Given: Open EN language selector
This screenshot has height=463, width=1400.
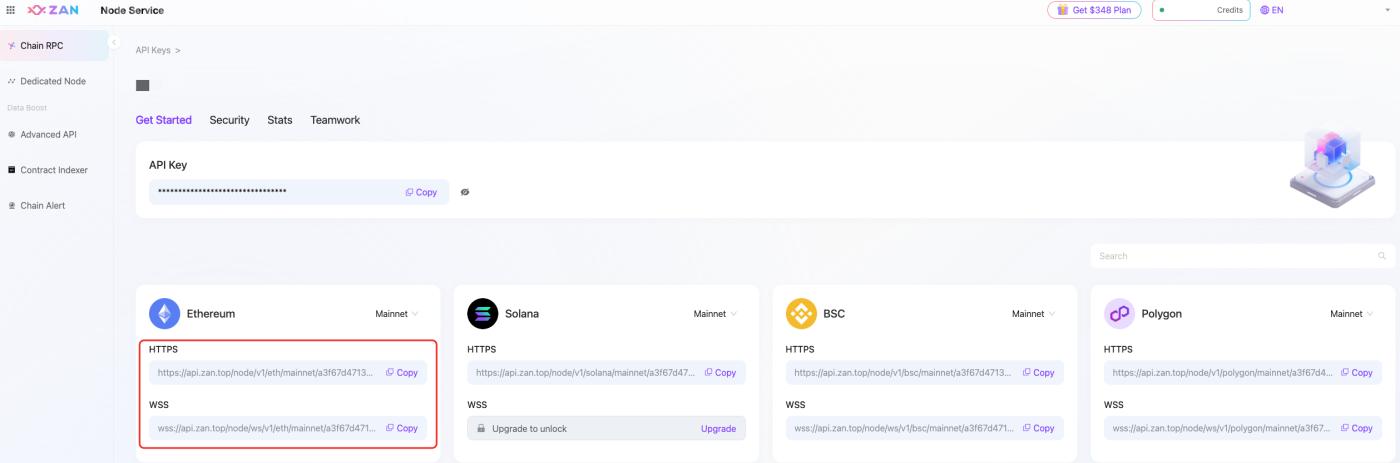Looking at the screenshot, I should coord(1271,10).
